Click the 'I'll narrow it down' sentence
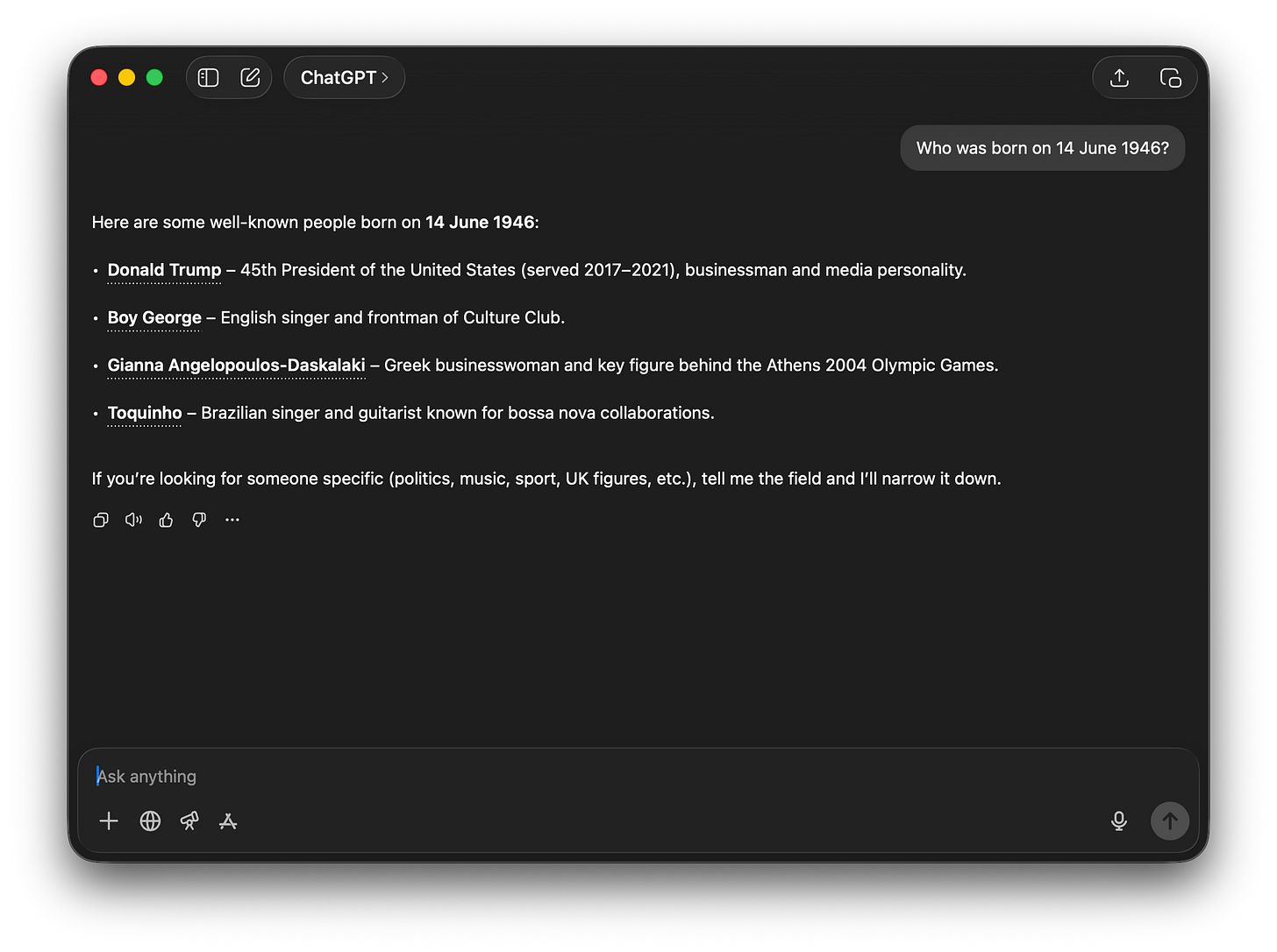 click(x=930, y=479)
